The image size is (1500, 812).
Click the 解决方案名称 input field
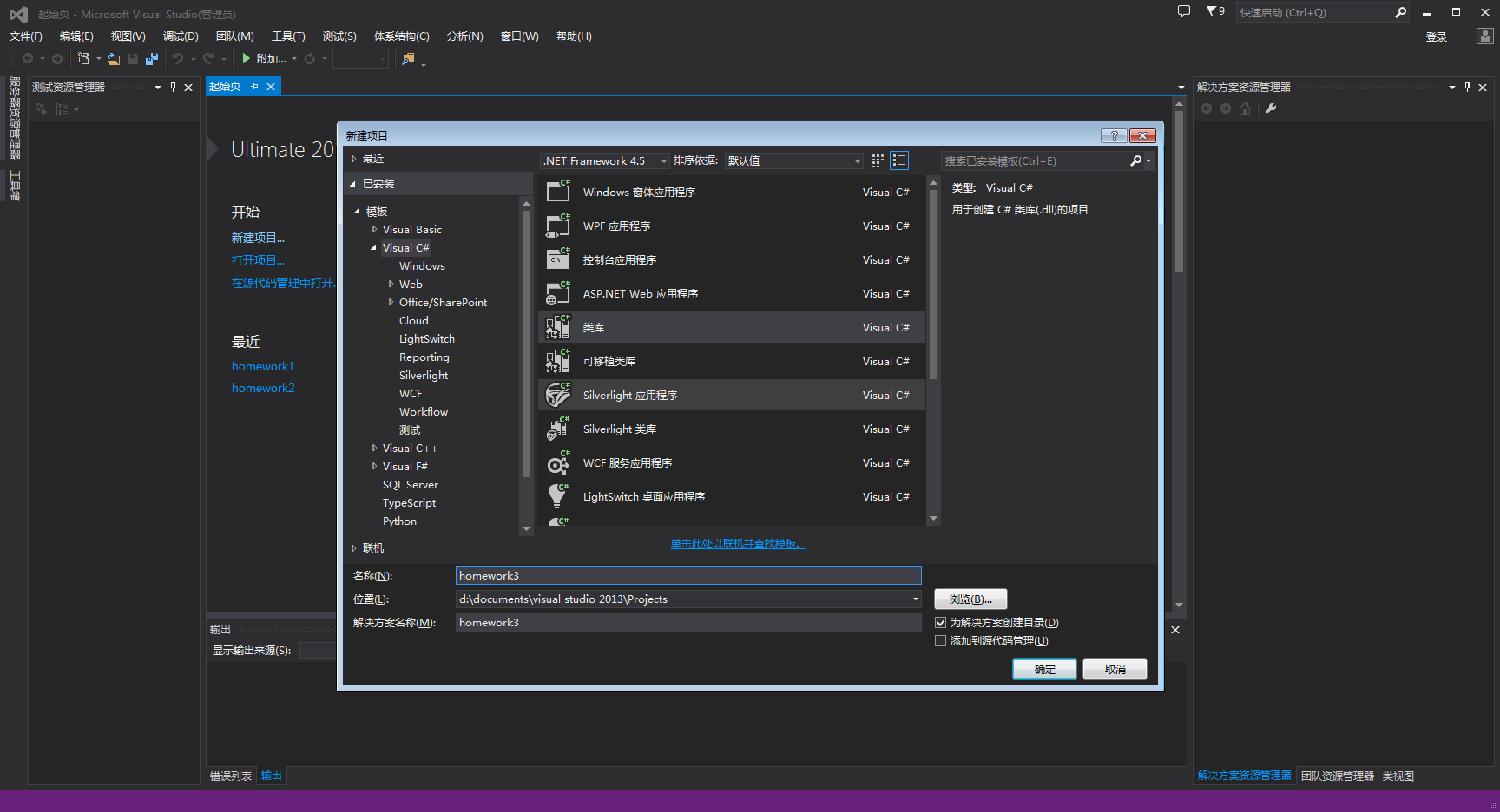[x=688, y=623]
